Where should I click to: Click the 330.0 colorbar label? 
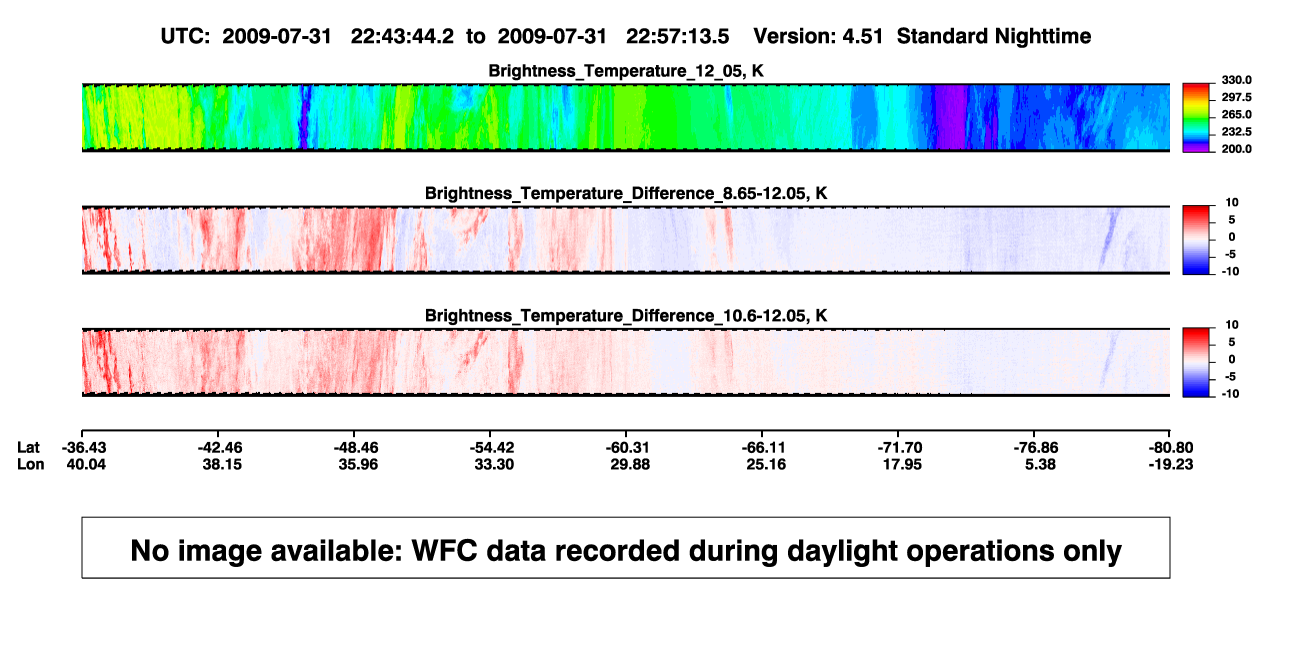pyautogui.click(x=1236, y=80)
